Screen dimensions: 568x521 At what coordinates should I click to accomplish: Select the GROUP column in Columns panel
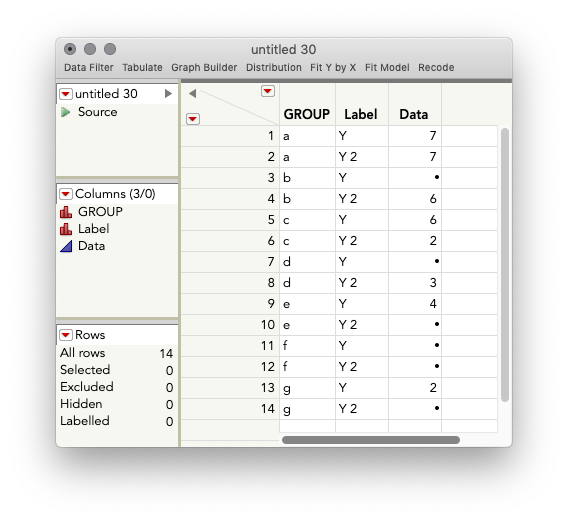(100, 212)
